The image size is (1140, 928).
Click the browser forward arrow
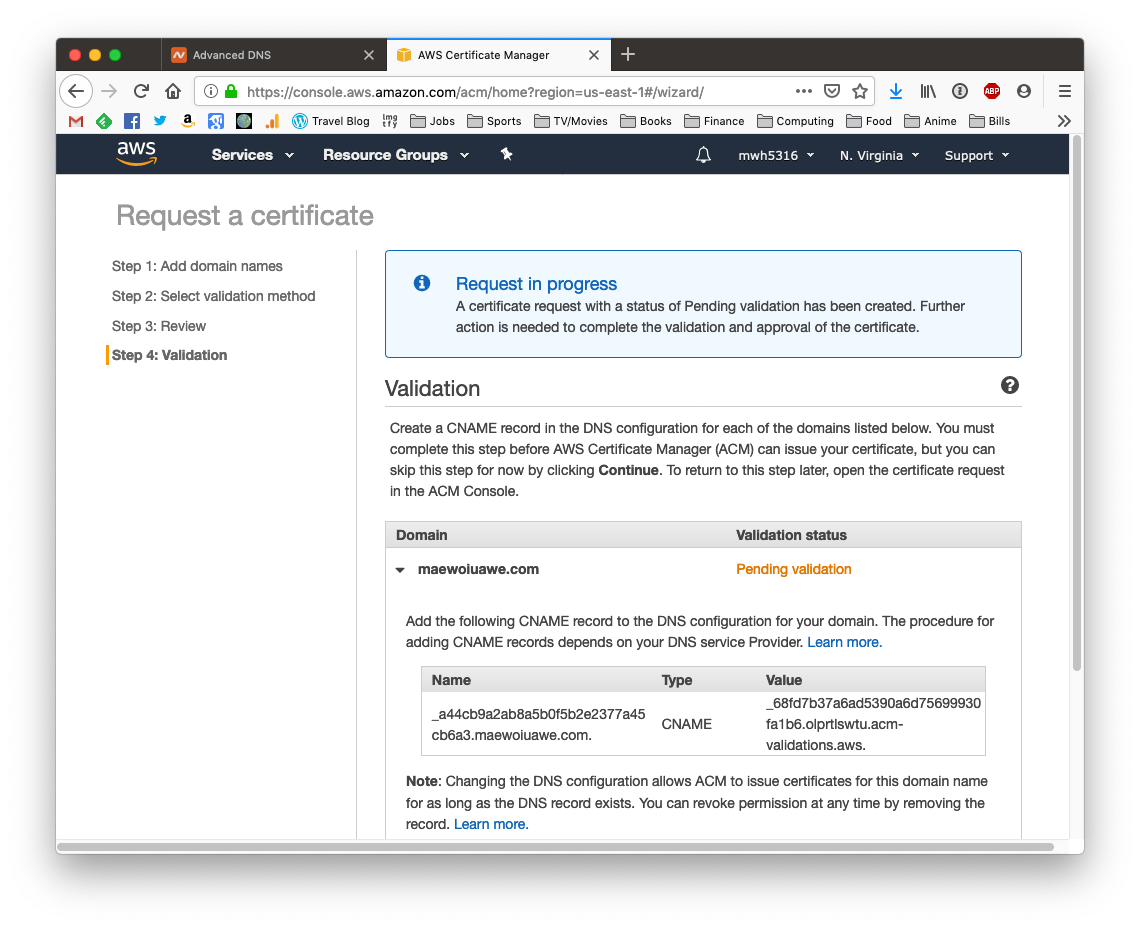108,92
